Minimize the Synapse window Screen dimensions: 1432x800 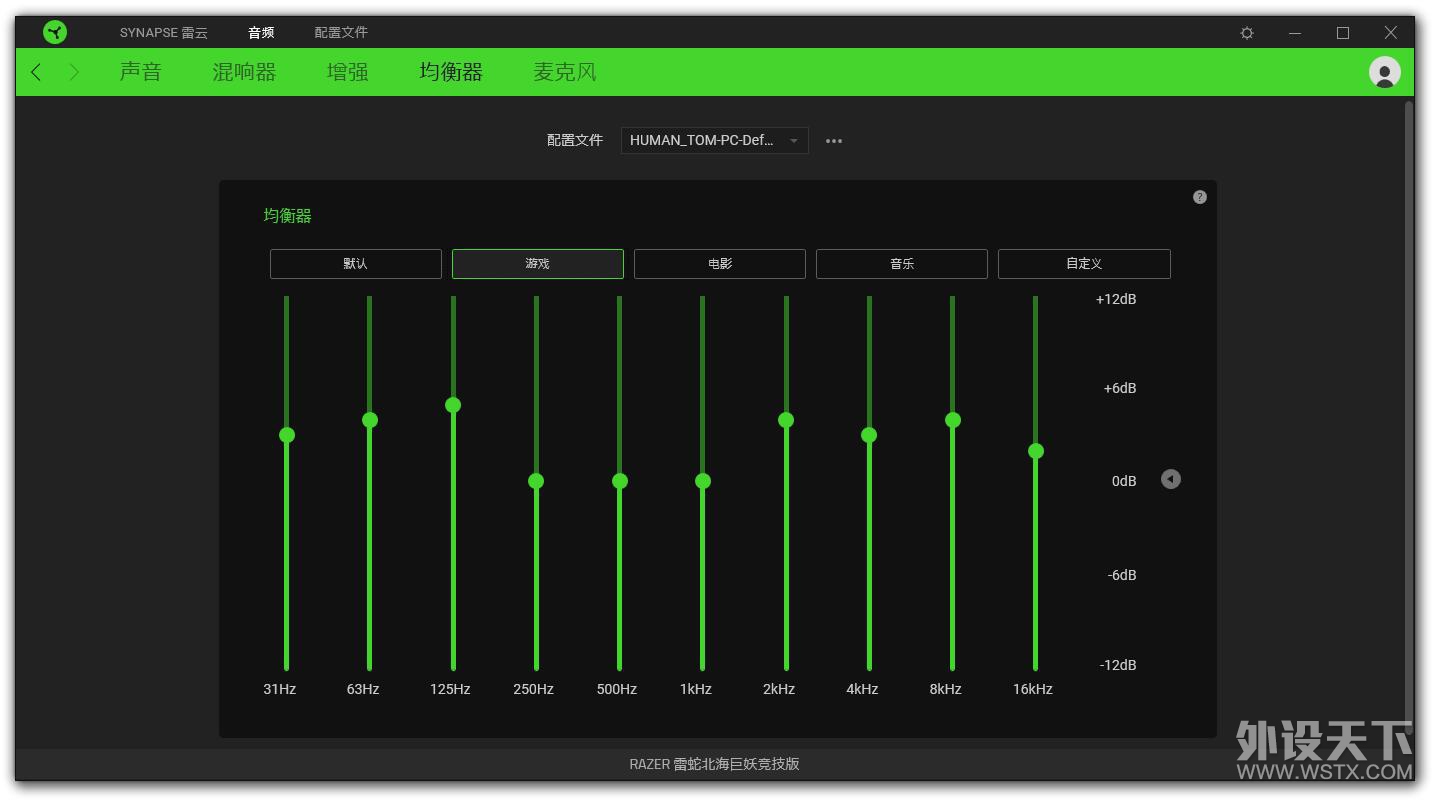click(1295, 33)
